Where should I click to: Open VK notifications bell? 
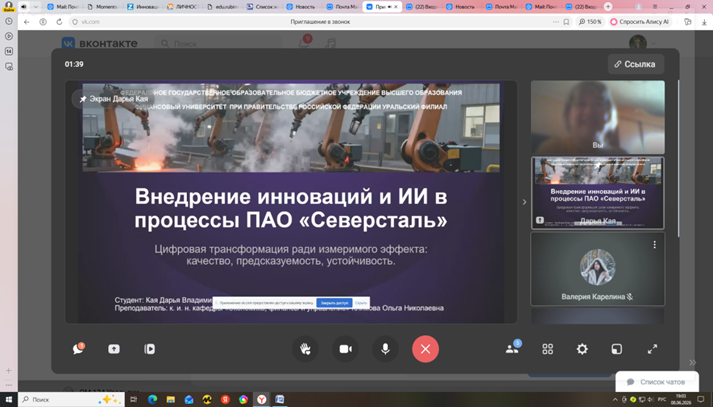click(304, 43)
